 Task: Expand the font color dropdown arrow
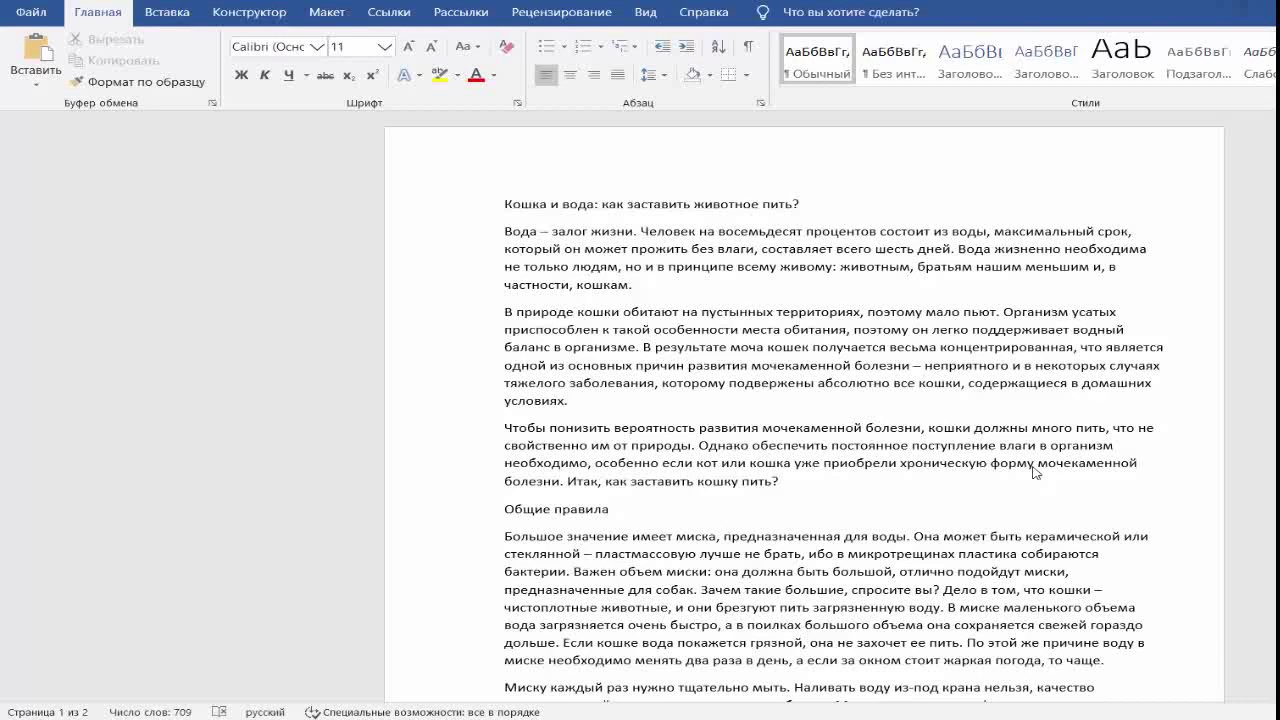494,75
